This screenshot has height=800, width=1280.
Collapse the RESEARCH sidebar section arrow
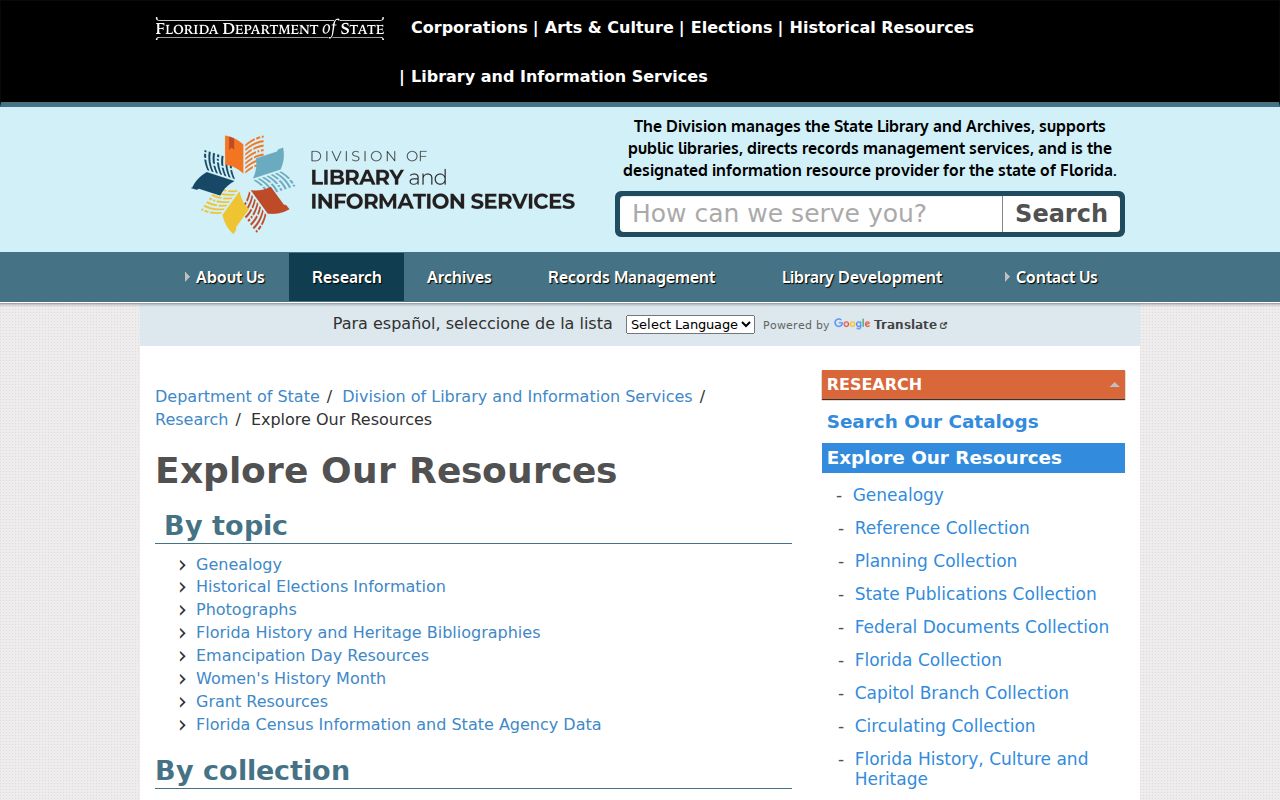pos(1114,385)
